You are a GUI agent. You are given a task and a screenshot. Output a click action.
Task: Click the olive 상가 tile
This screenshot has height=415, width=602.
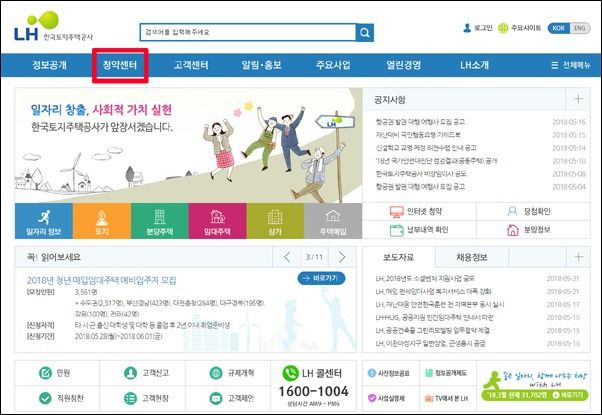pos(275,221)
